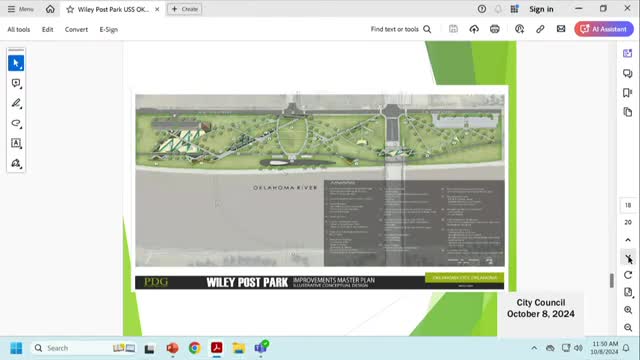Open the All tools menu
The height and width of the screenshot is (360, 640).
pyautogui.click(x=19, y=29)
